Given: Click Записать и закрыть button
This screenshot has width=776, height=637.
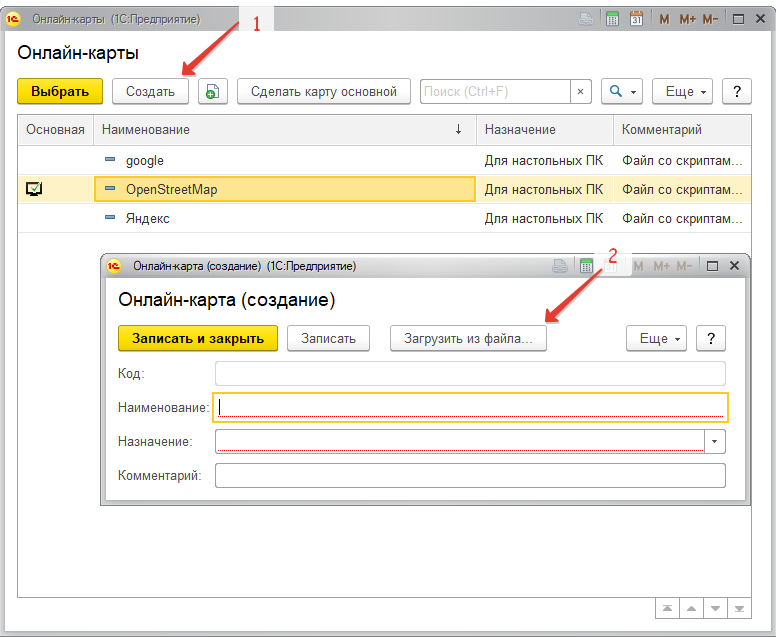Looking at the screenshot, I should [x=198, y=339].
